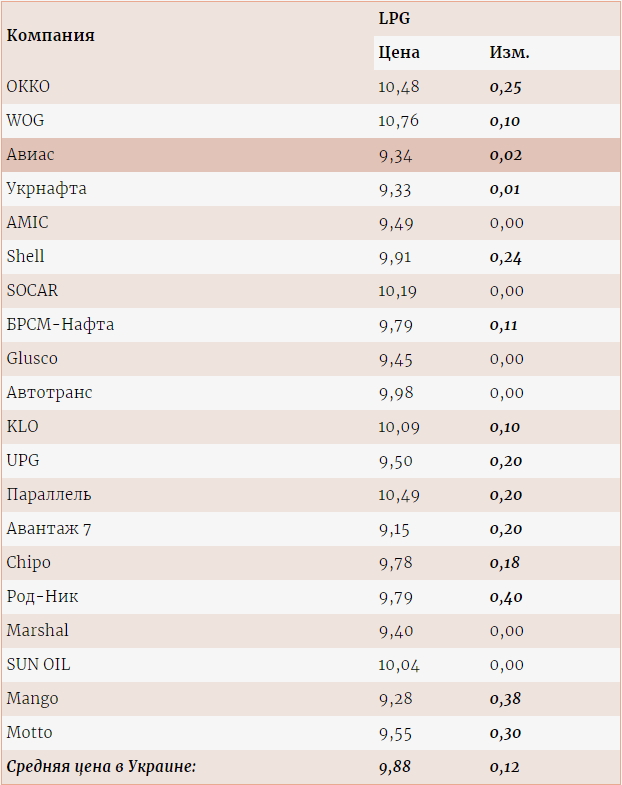Click the Glusco price 9,45
Screen dimensions: 622x785
click(x=396, y=359)
